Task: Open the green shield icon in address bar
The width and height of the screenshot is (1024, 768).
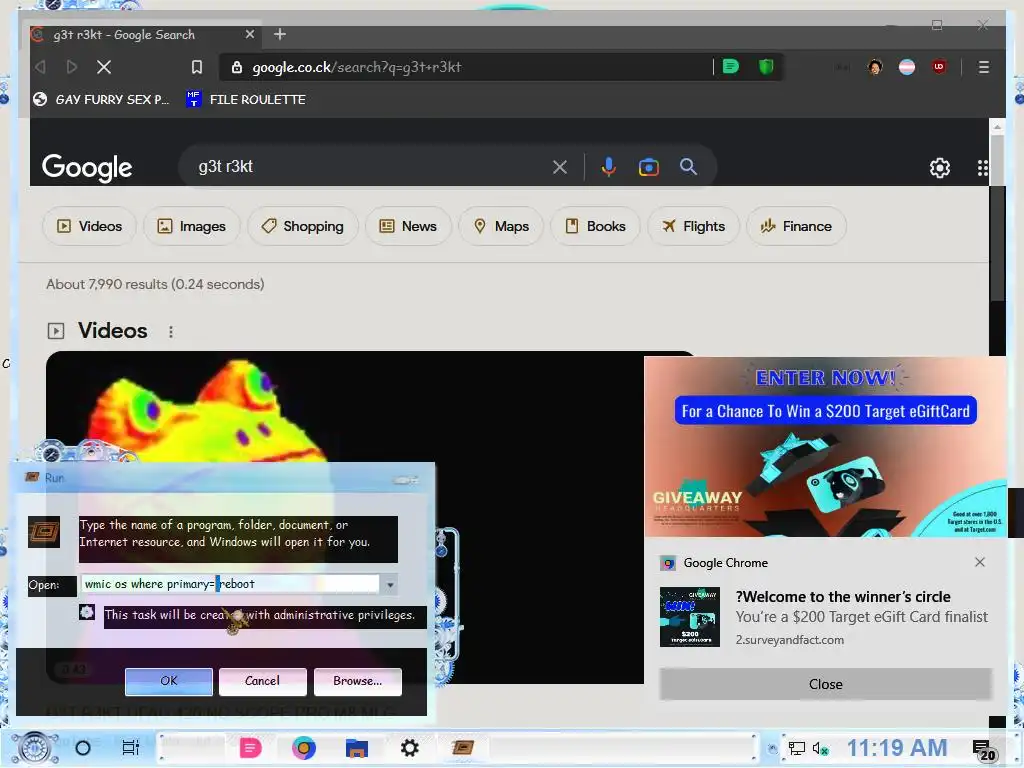Action: (766, 66)
